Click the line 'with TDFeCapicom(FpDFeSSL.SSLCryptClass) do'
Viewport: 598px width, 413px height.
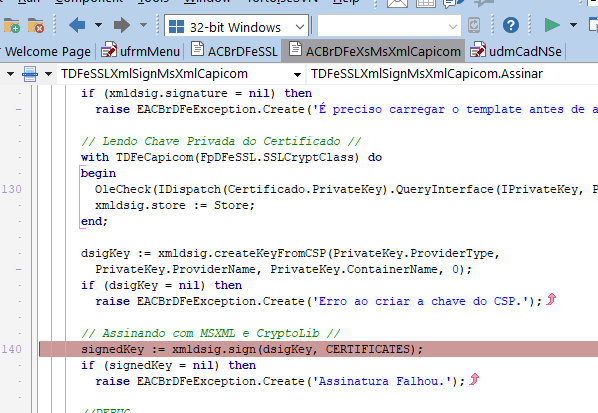click(231, 157)
